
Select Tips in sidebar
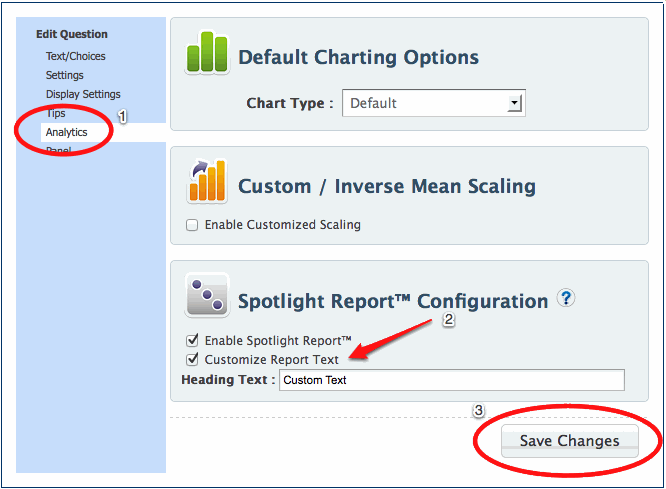pyautogui.click(x=56, y=113)
